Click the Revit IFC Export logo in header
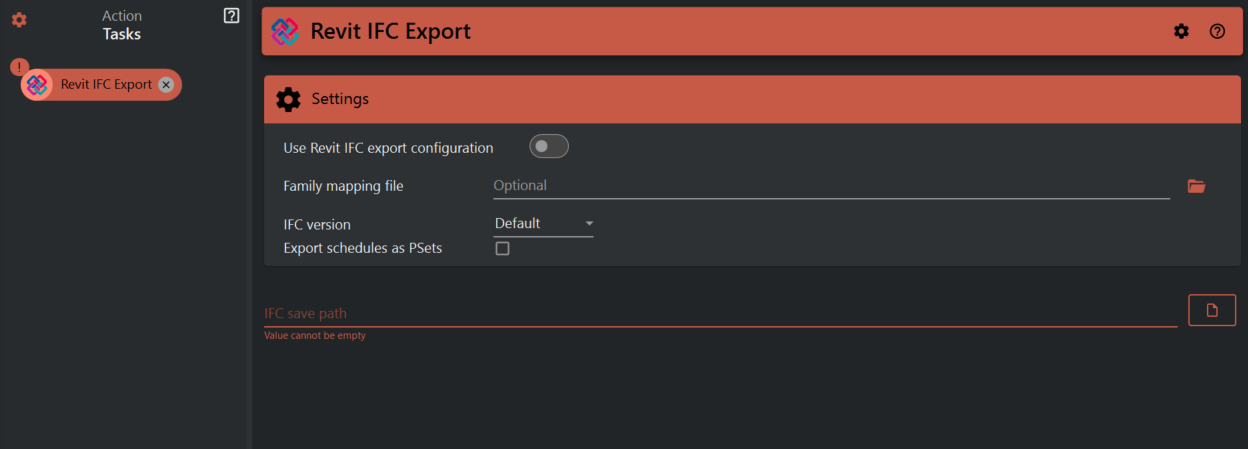 click(286, 32)
